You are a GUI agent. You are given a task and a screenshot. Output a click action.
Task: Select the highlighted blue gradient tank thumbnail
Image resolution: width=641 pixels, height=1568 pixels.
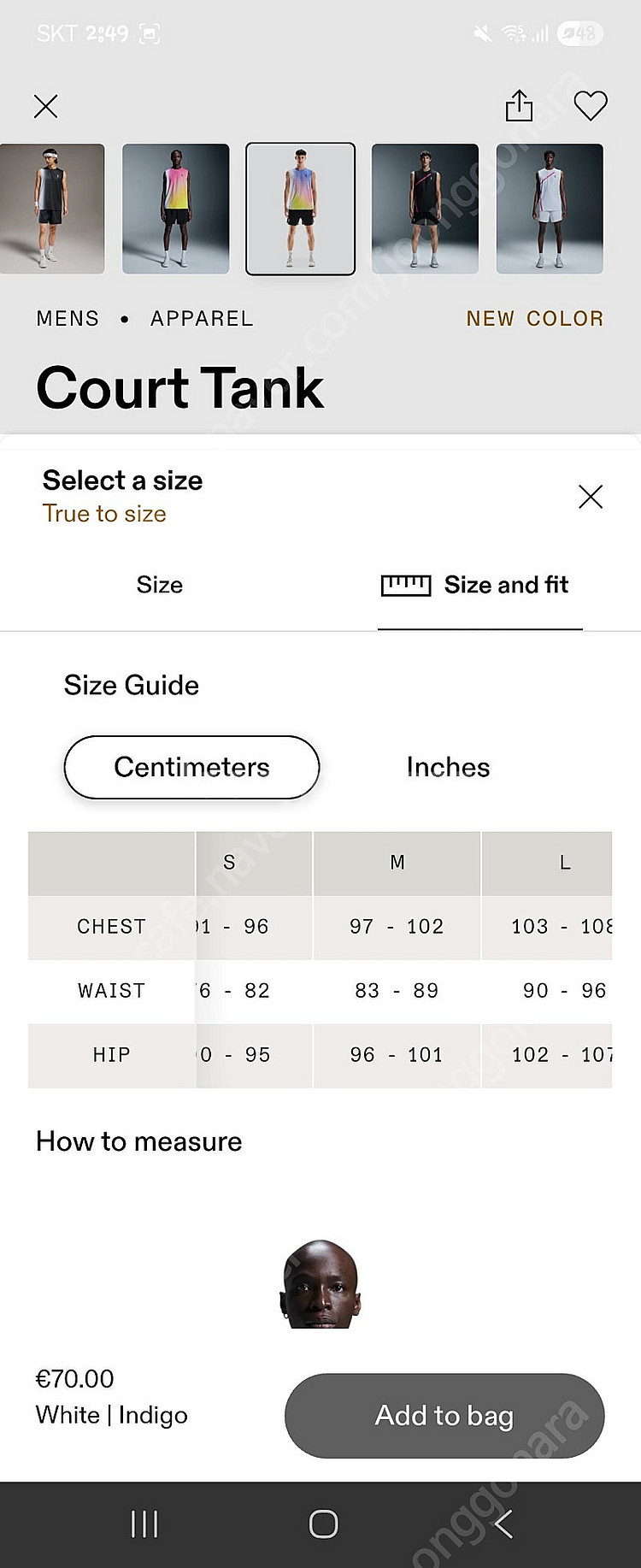[301, 209]
